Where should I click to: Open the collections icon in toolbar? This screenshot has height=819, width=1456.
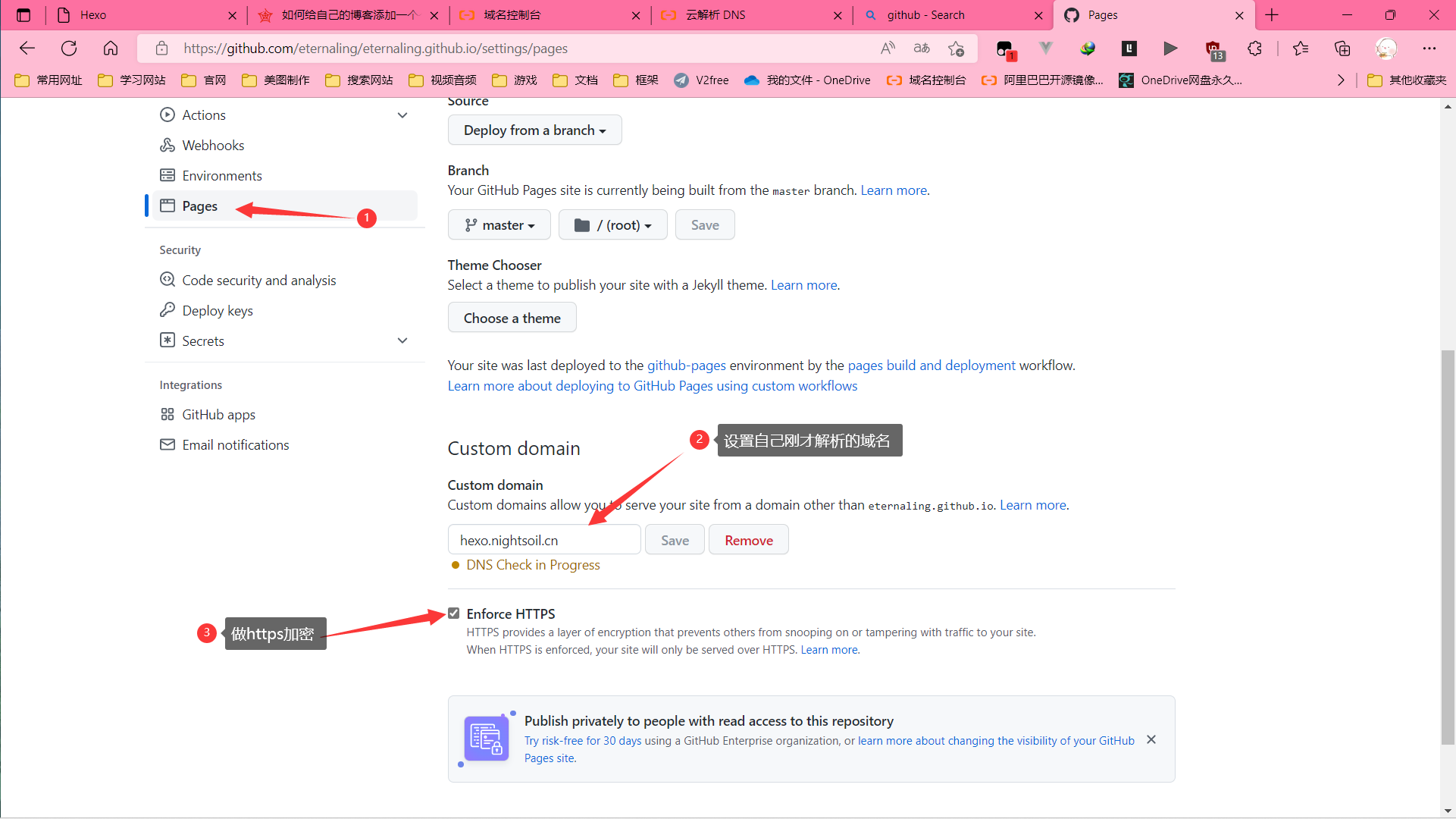[x=1342, y=49]
